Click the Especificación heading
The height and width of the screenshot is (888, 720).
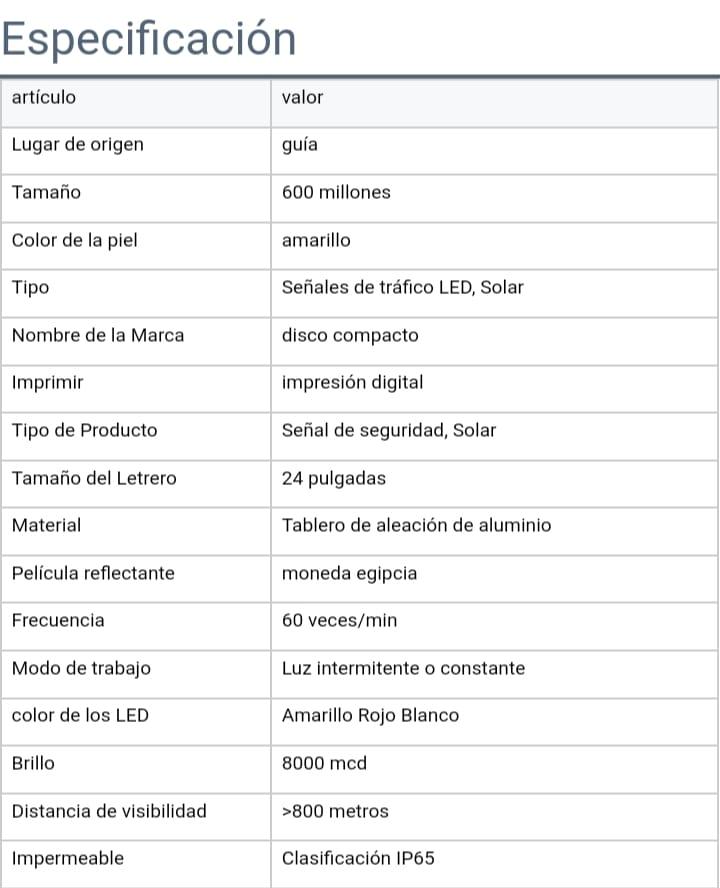point(149,39)
